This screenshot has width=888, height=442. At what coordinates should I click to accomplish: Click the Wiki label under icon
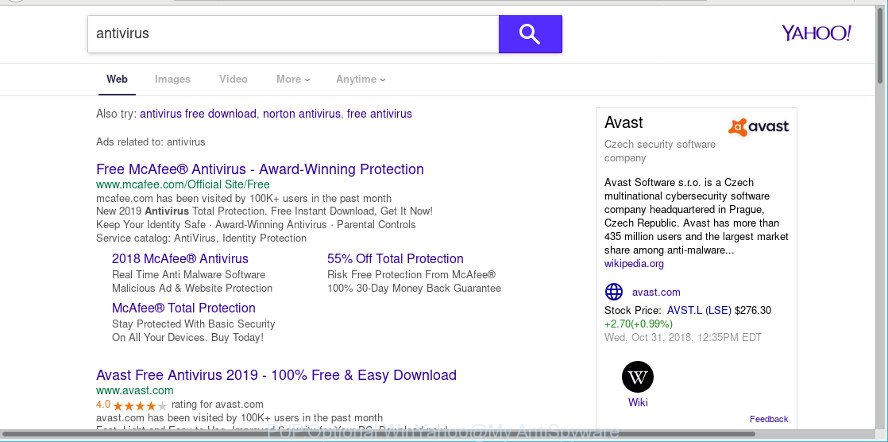(638, 403)
